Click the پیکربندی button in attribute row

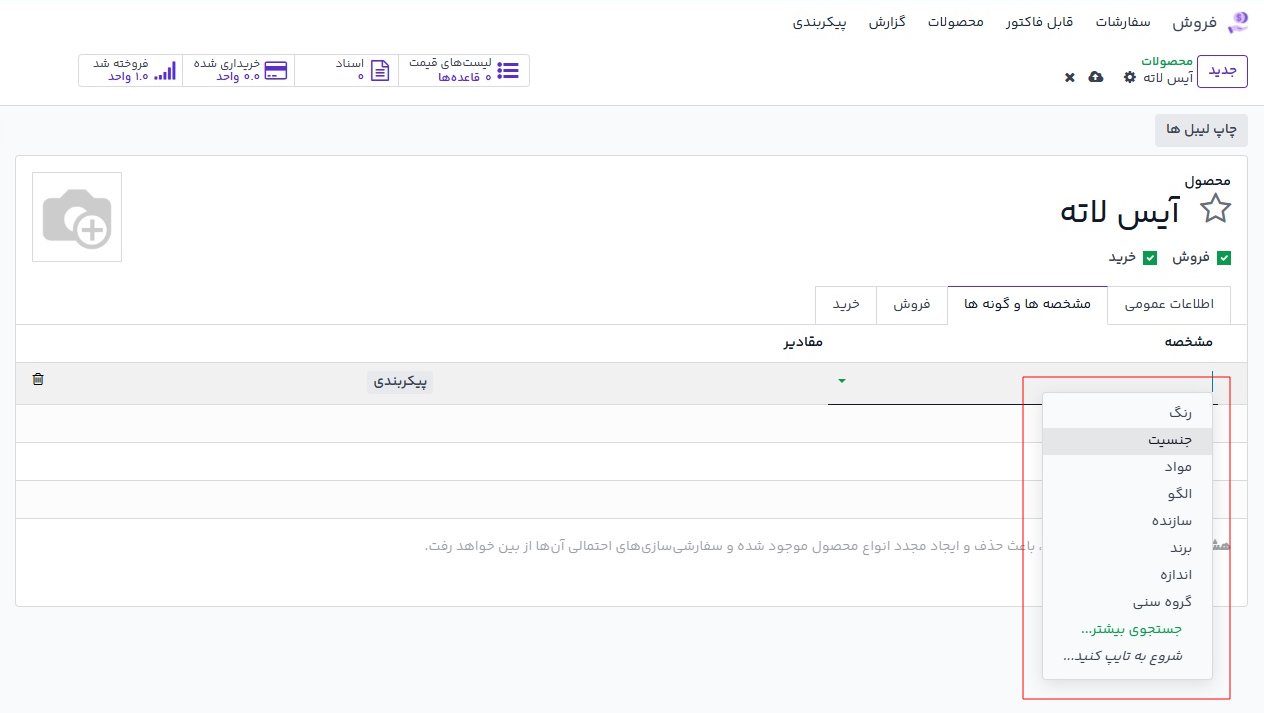point(400,381)
